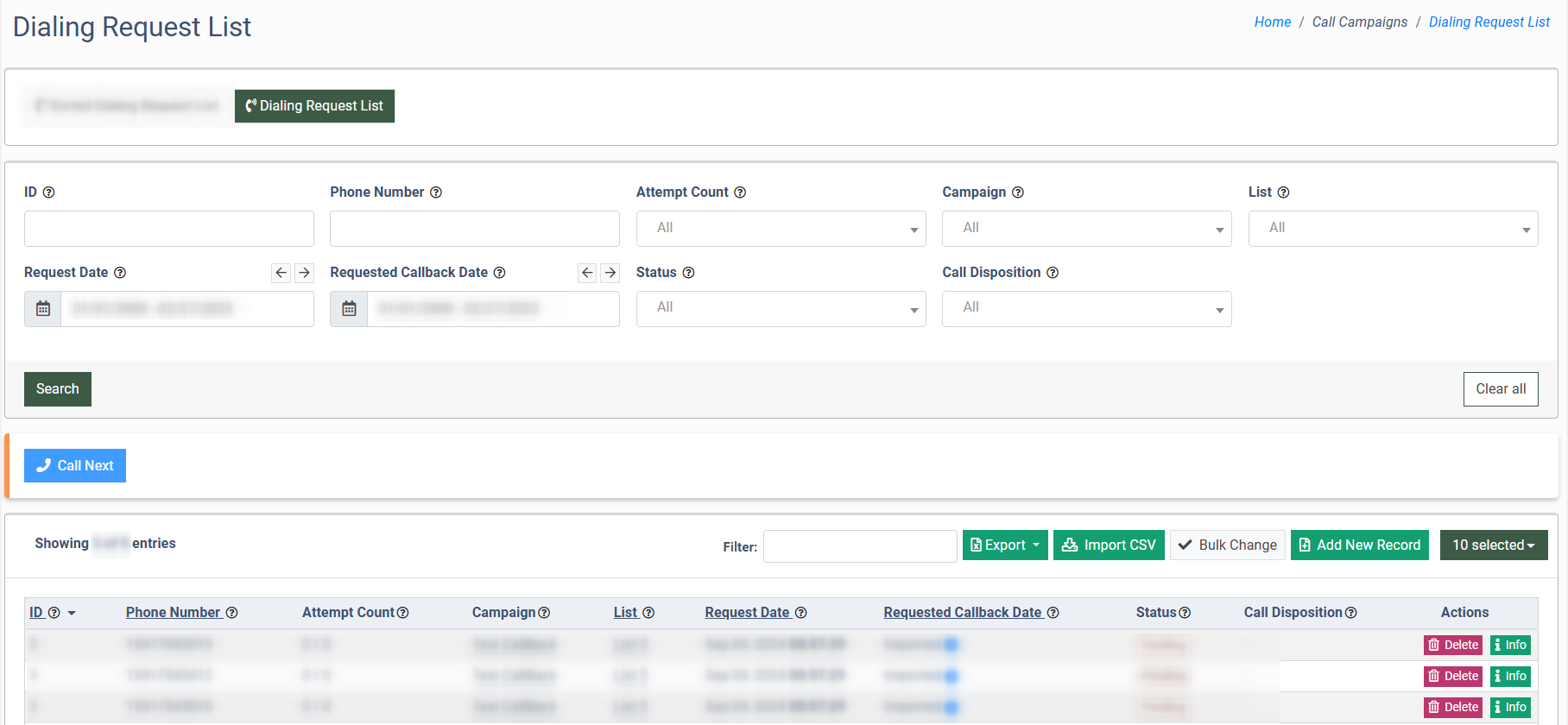
Task: Switch to the Dialing Request List tab
Action: click(314, 106)
